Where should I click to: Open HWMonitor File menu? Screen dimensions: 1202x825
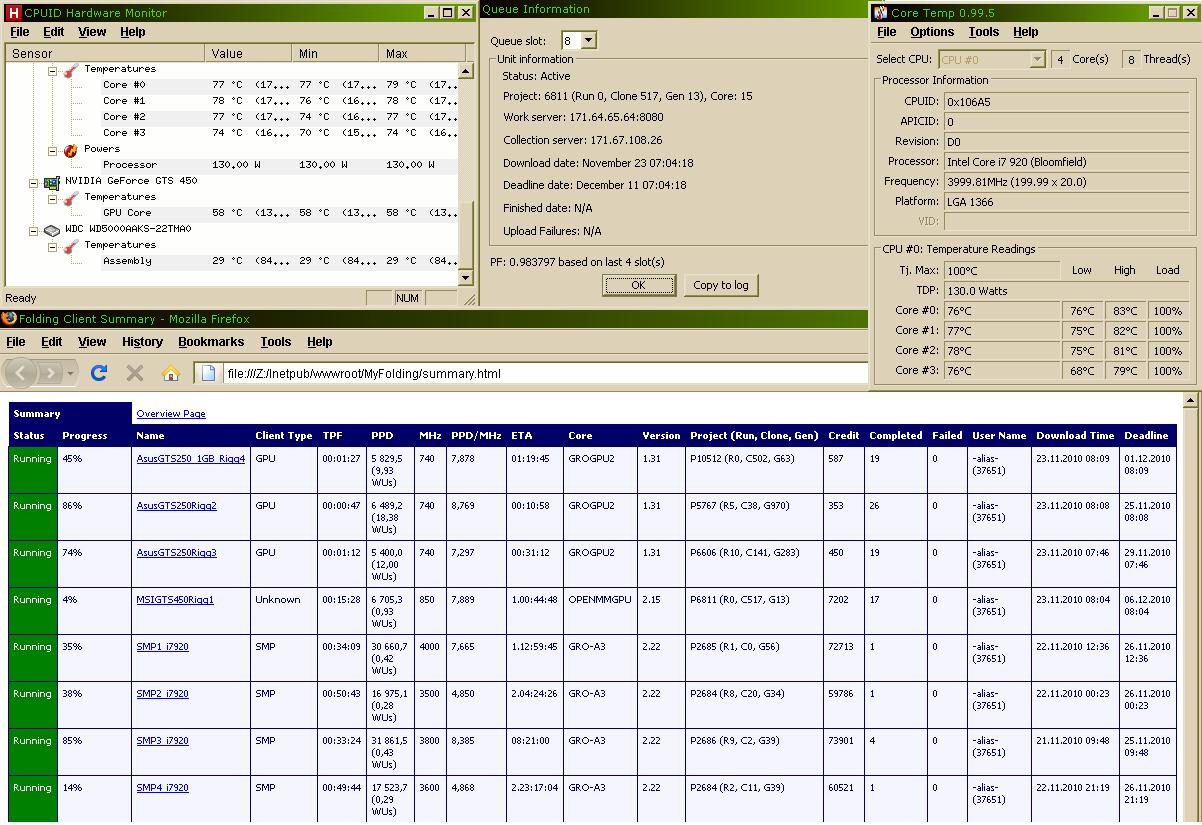(19, 32)
